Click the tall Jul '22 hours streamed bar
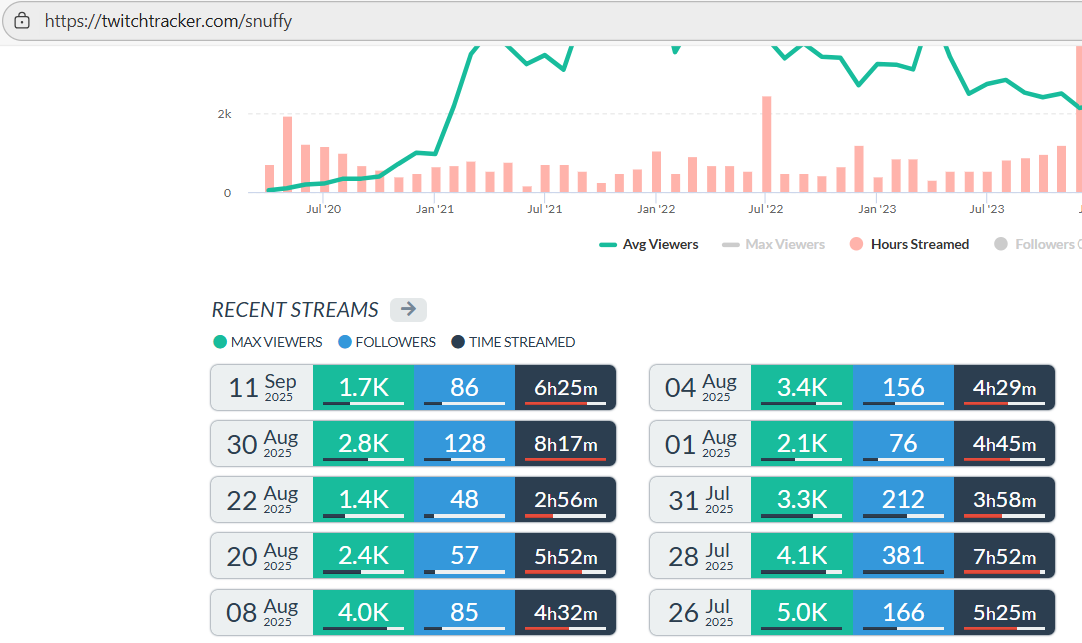Image resolution: width=1082 pixels, height=643 pixels. tap(766, 144)
